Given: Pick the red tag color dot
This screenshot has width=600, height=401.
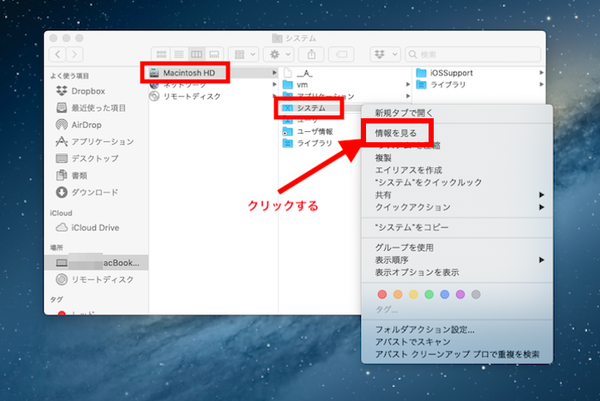Looking at the screenshot, I should (381, 295).
